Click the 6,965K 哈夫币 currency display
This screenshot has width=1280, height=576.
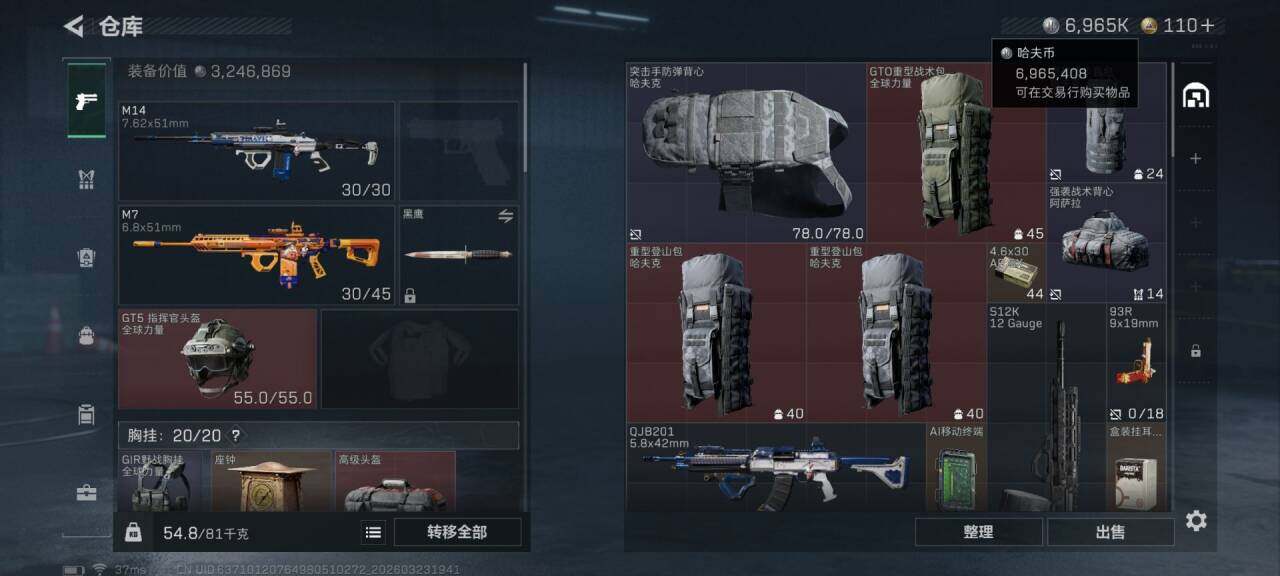(x=1085, y=26)
